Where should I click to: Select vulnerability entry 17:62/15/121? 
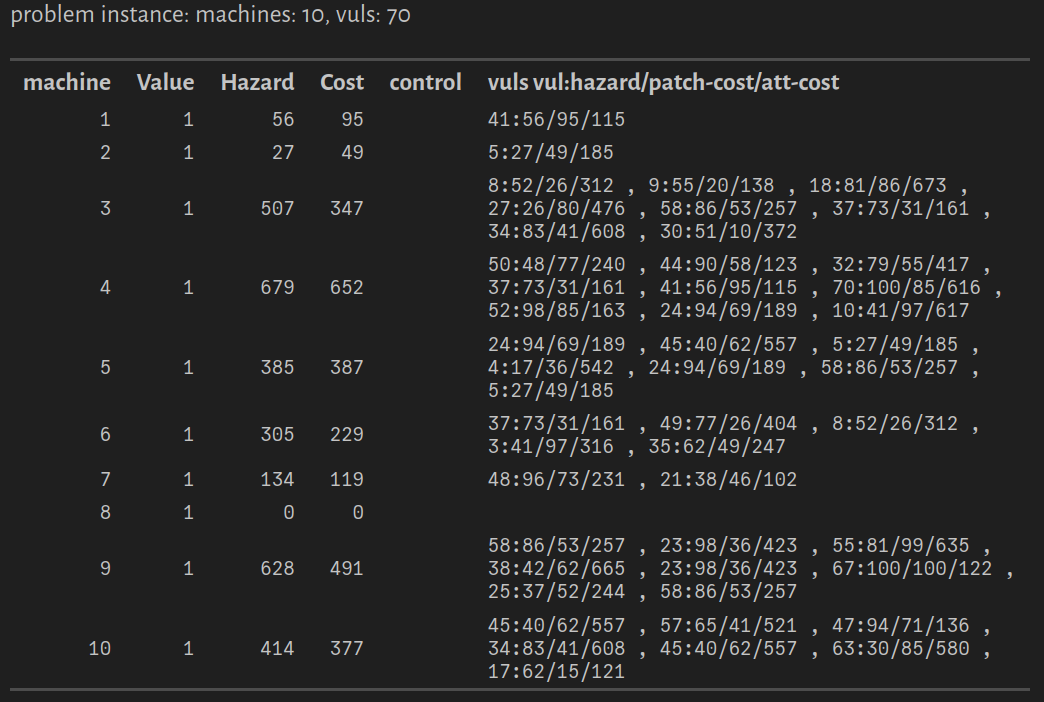pyautogui.click(x=556, y=672)
